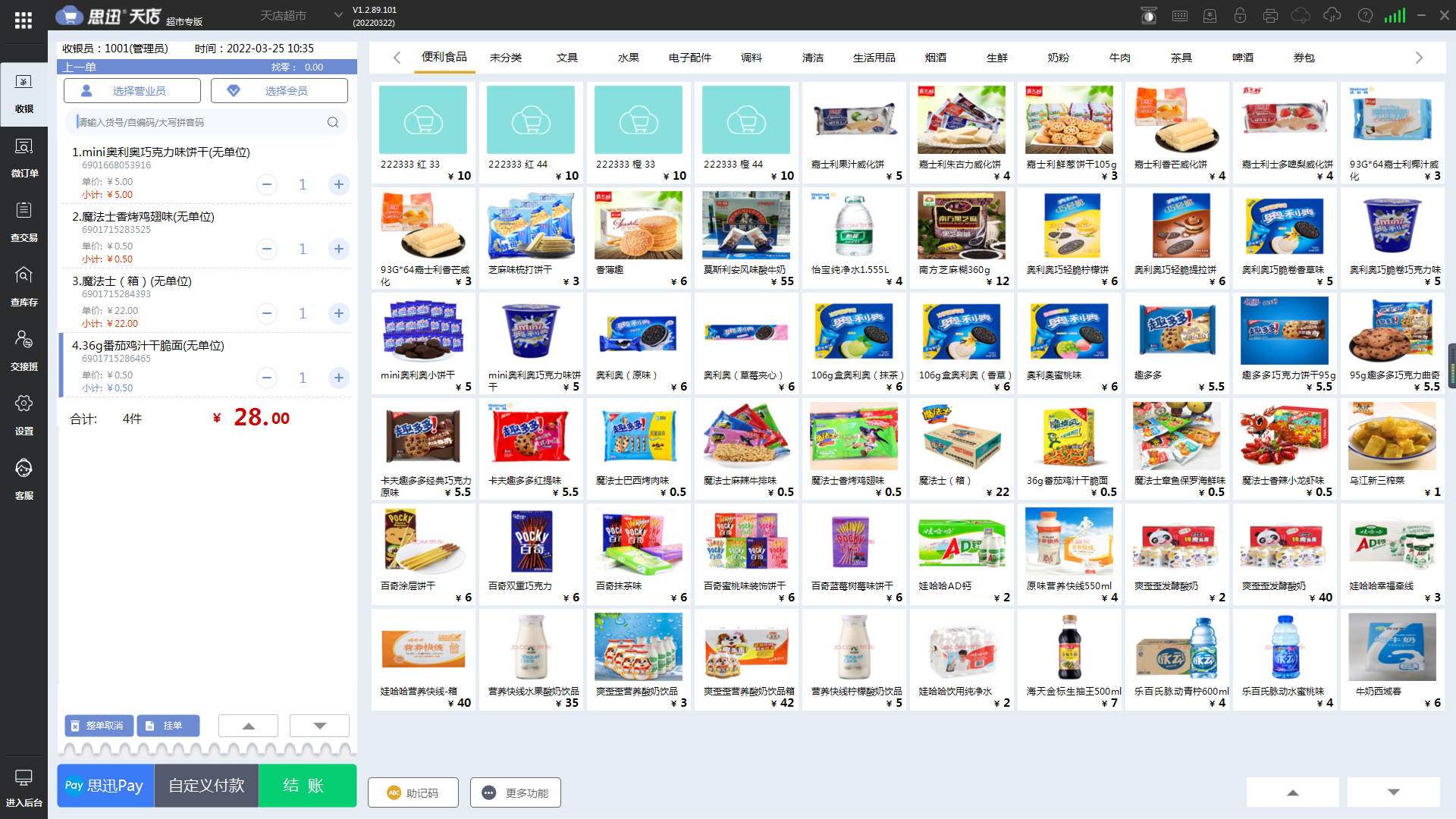
Task: Switch to 烟酒 category tab
Action: click(936, 58)
